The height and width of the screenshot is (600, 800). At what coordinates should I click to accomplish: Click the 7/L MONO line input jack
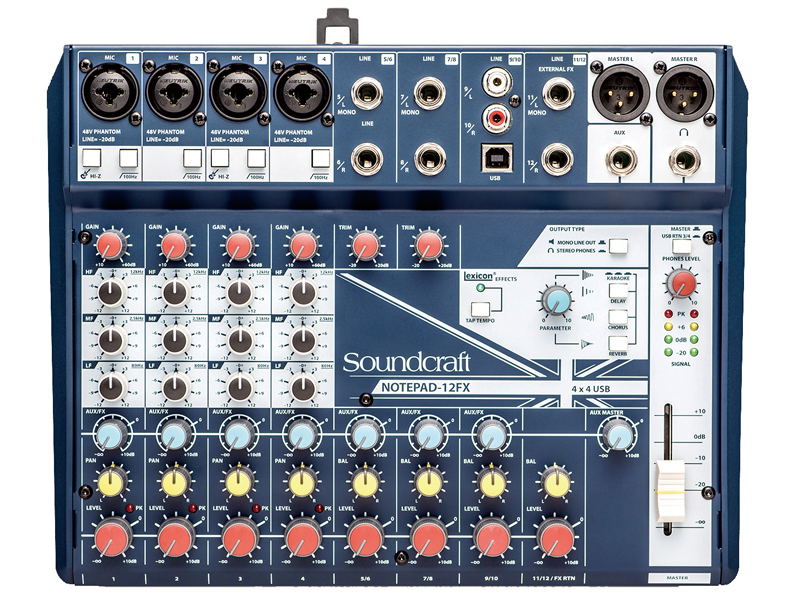coord(430,93)
